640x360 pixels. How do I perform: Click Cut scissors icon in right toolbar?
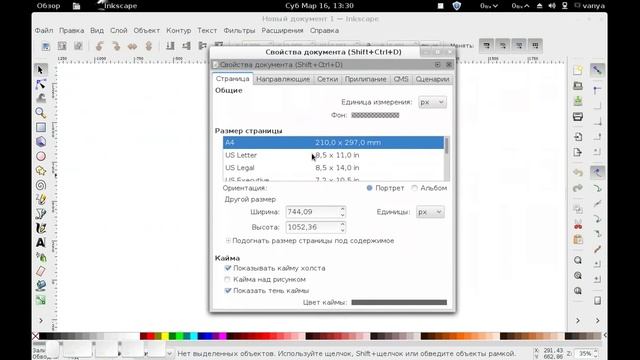578,224
